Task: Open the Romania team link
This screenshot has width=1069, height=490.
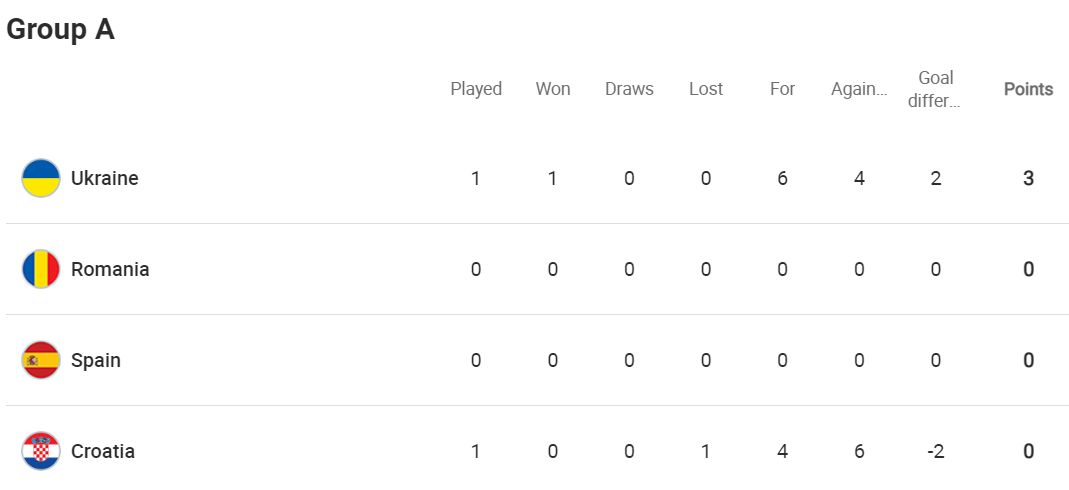Action: [x=110, y=269]
